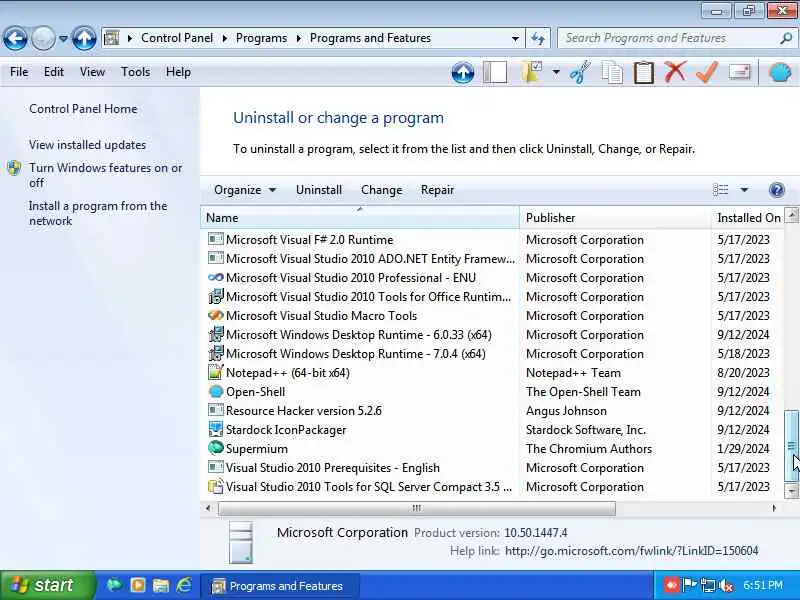Expand the address bar history dropdown
Viewport: 800px width, 600px height.
pos(515,38)
